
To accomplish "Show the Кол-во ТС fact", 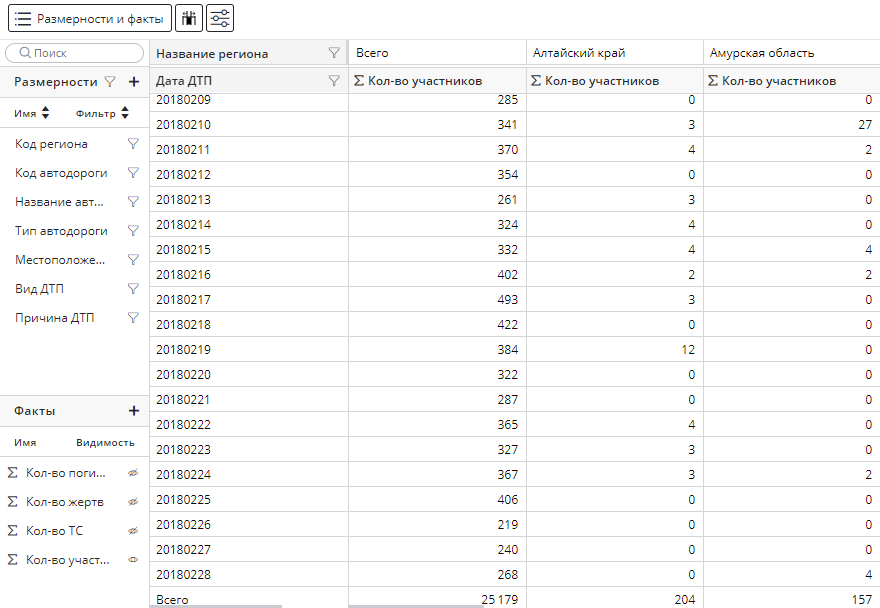I will (133, 531).
